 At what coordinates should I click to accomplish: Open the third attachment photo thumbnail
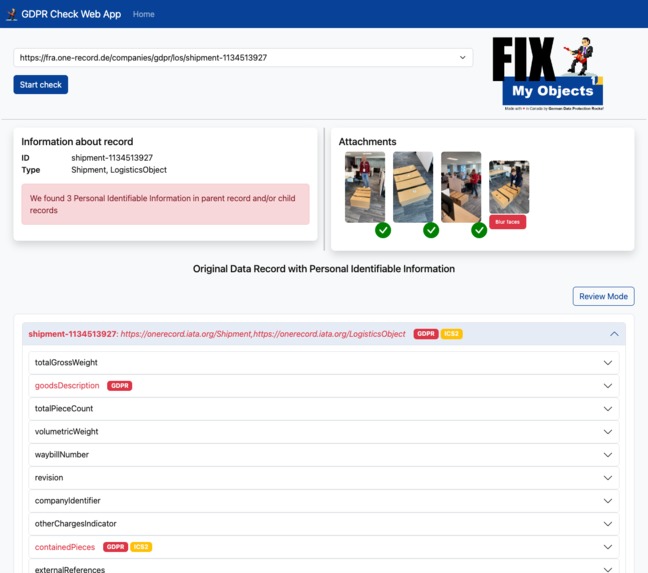pyautogui.click(x=461, y=187)
